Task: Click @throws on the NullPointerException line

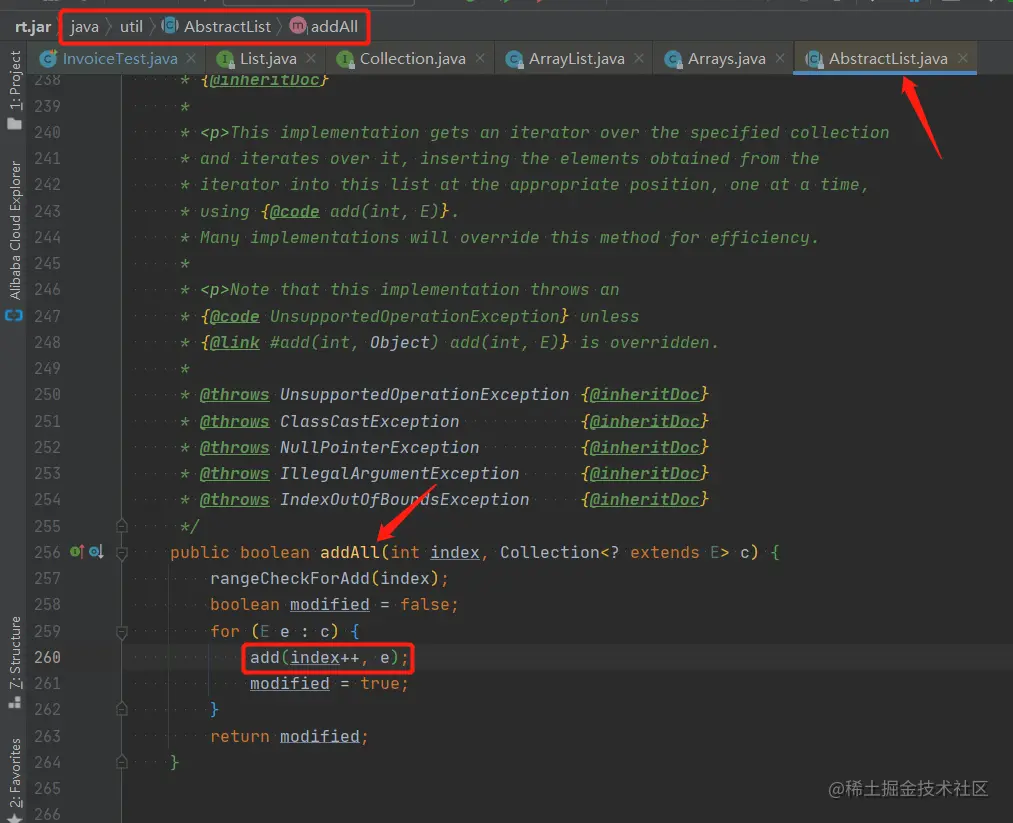Action: (x=235, y=448)
